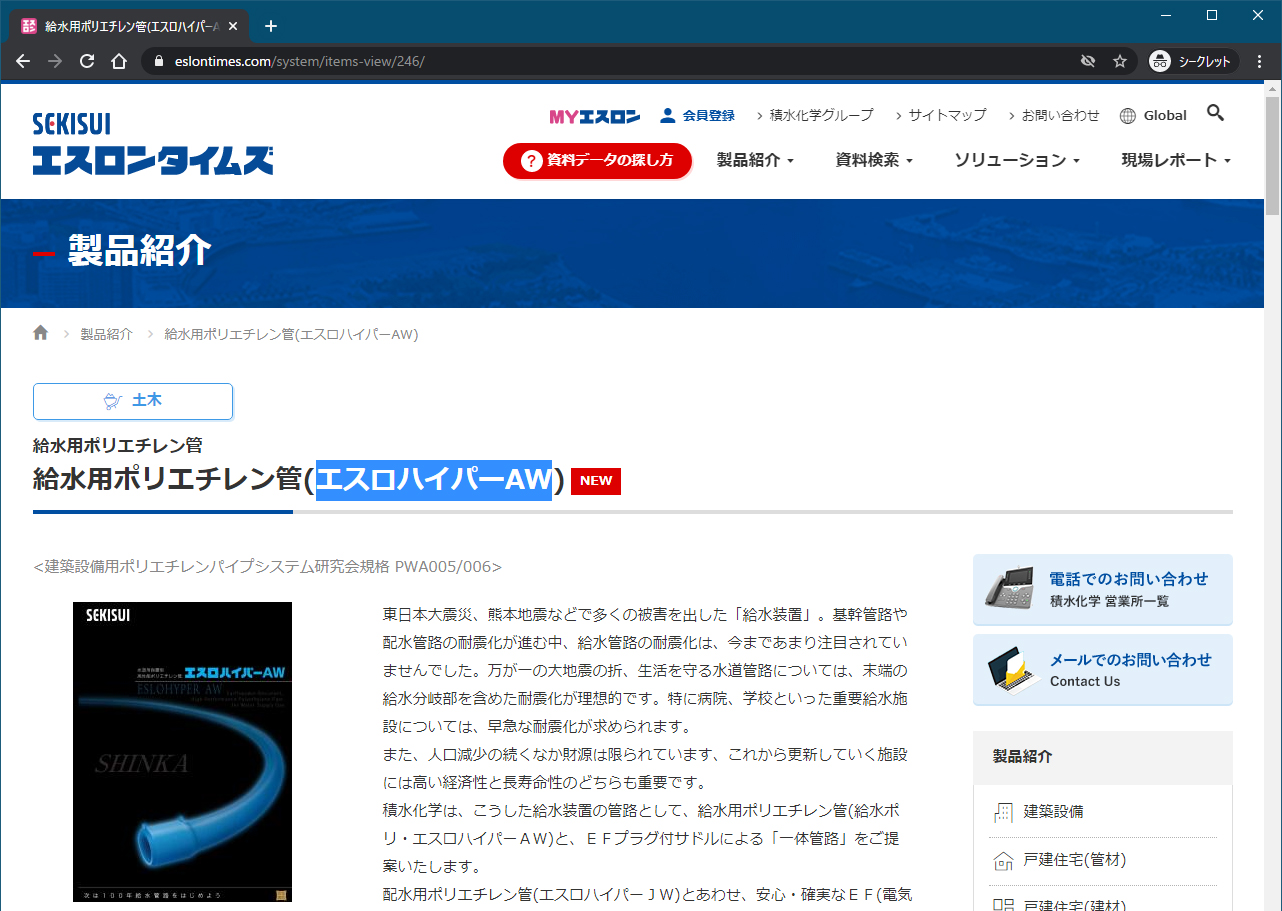Click the red NEW badge

click(x=596, y=481)
